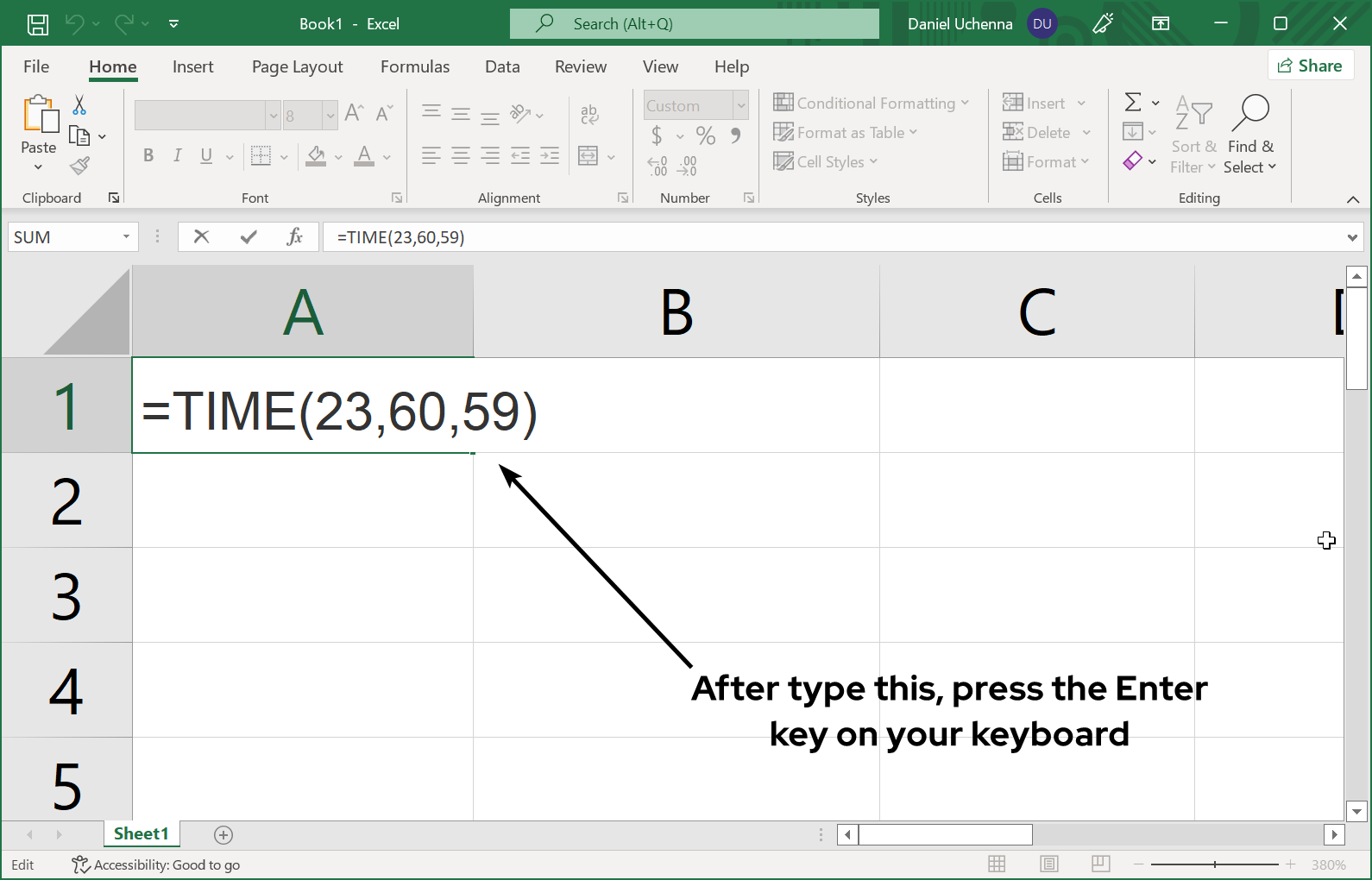Click the Search box in title bar
Screen dimensions: 1372x880
695,24
